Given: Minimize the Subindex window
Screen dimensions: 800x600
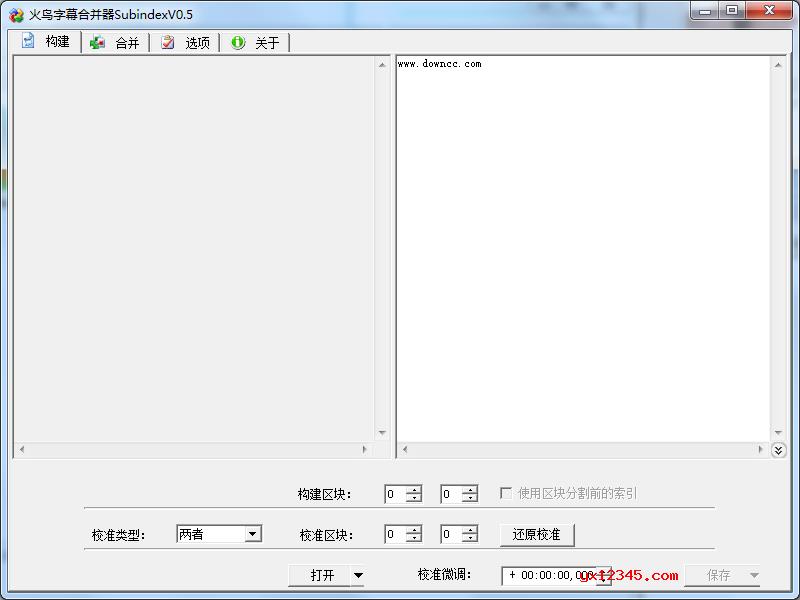Looking at the screenshot, I should pos(705,11).
